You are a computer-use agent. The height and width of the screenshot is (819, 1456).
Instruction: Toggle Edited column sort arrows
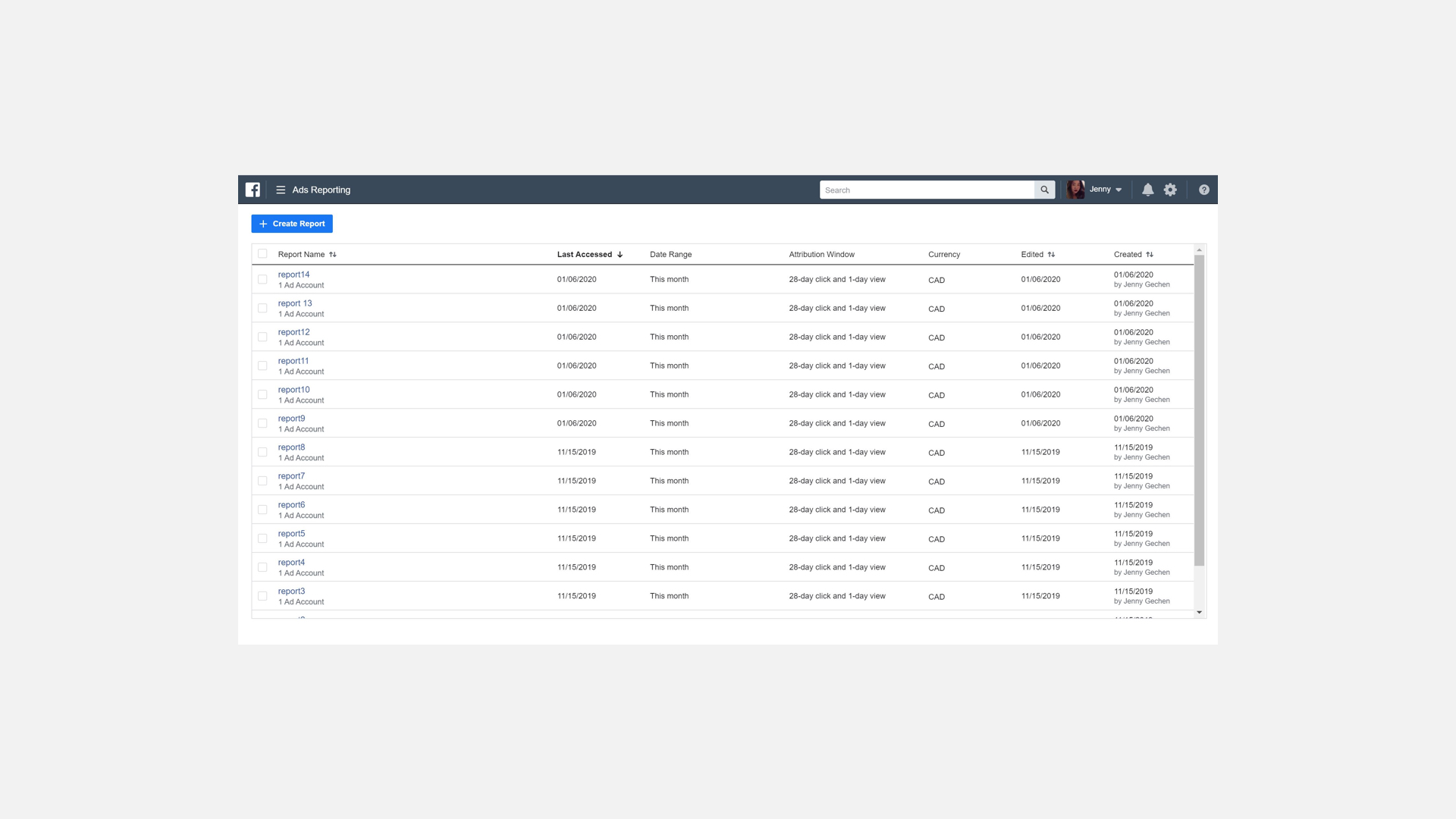coord(1051,255)
